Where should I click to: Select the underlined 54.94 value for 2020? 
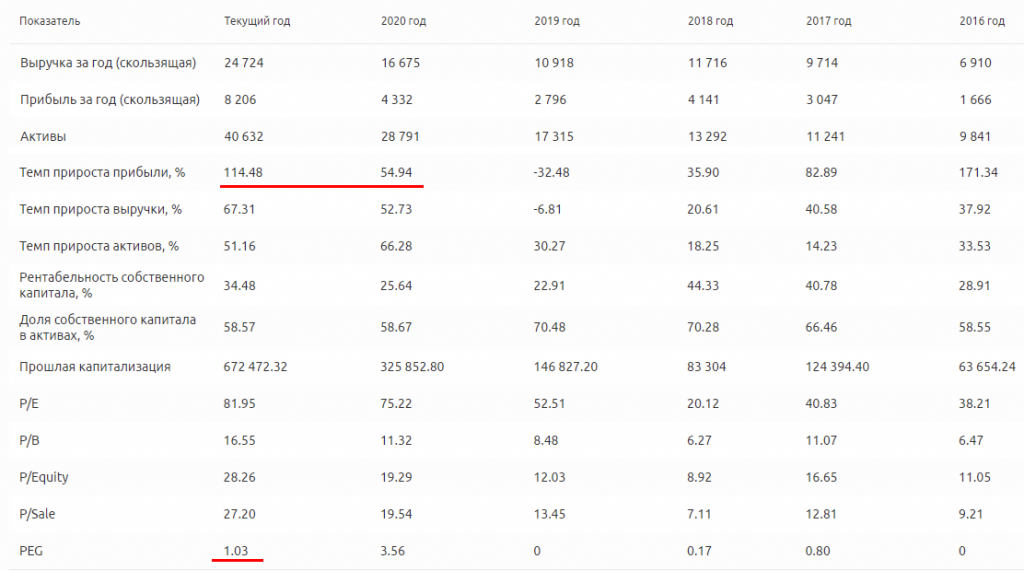click(x=397, y=173)
